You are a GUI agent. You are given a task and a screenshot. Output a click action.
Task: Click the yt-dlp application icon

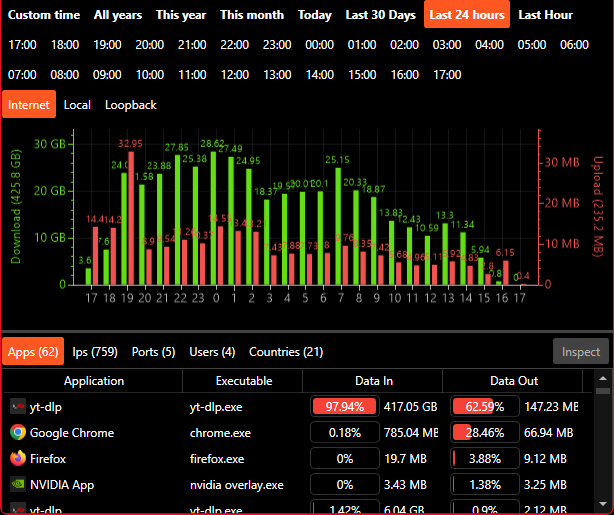[x=18, y=407]
